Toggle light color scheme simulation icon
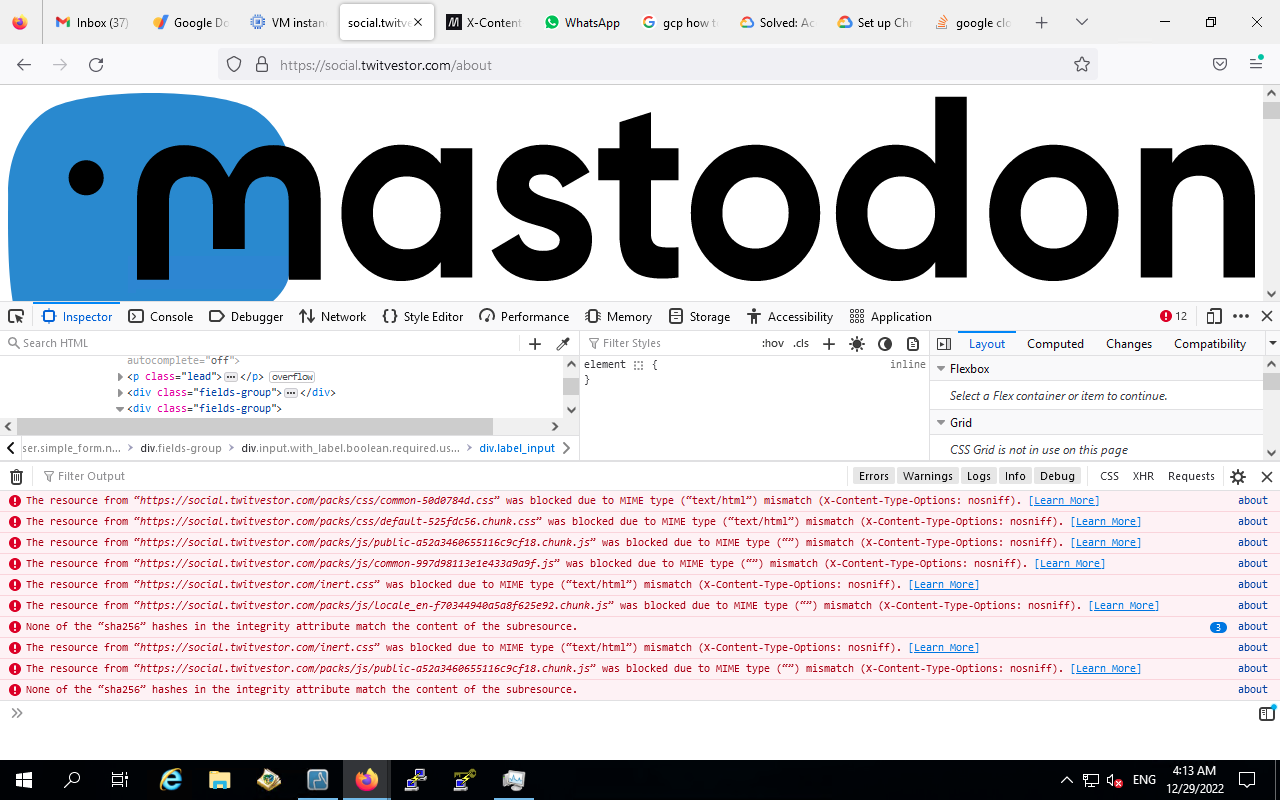This screenshot has width=1280, height=800. (x=857, y=344)
